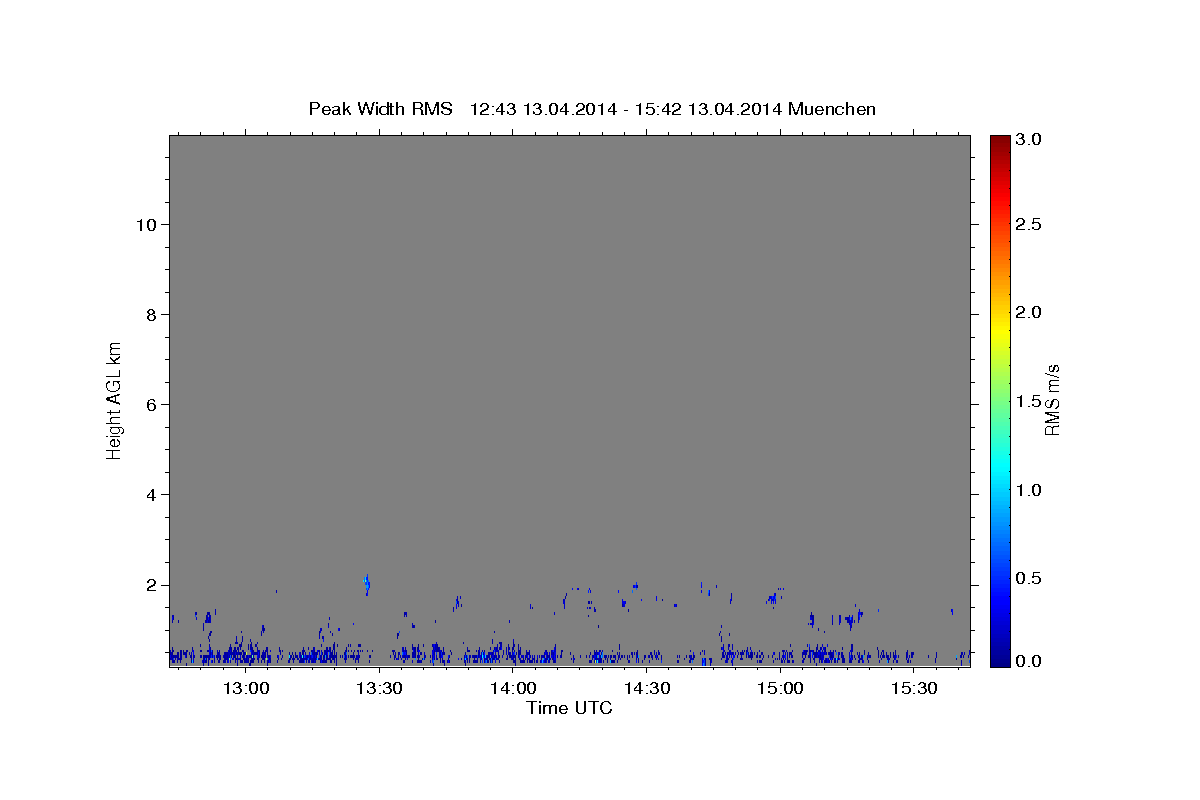Click the colorbar label '0.0'
1200x800 pixels.
pos(1030,661)
